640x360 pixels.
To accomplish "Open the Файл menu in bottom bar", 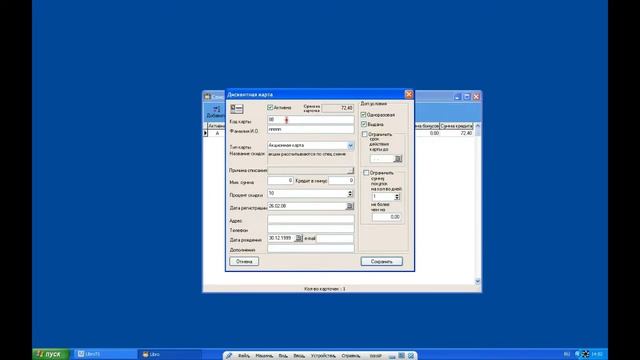I will [x=244, y=356].
